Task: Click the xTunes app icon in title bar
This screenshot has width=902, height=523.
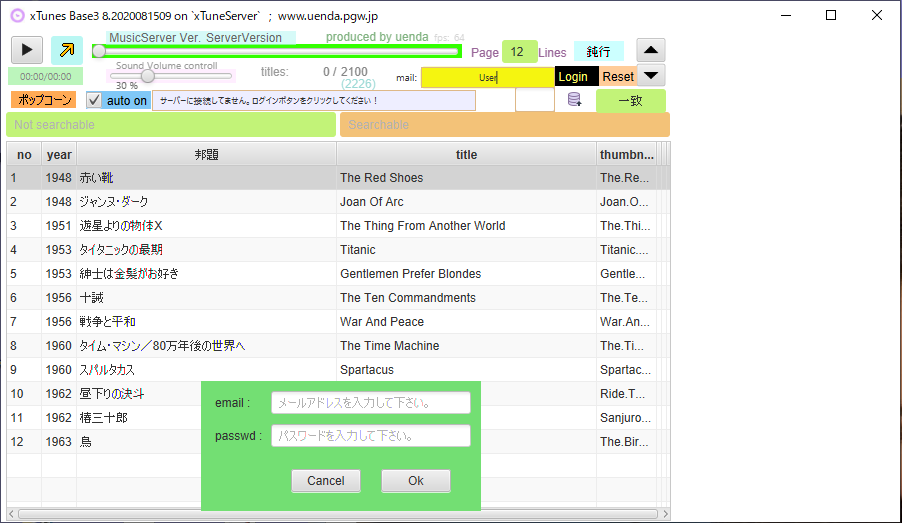Action: pos(17,16)
